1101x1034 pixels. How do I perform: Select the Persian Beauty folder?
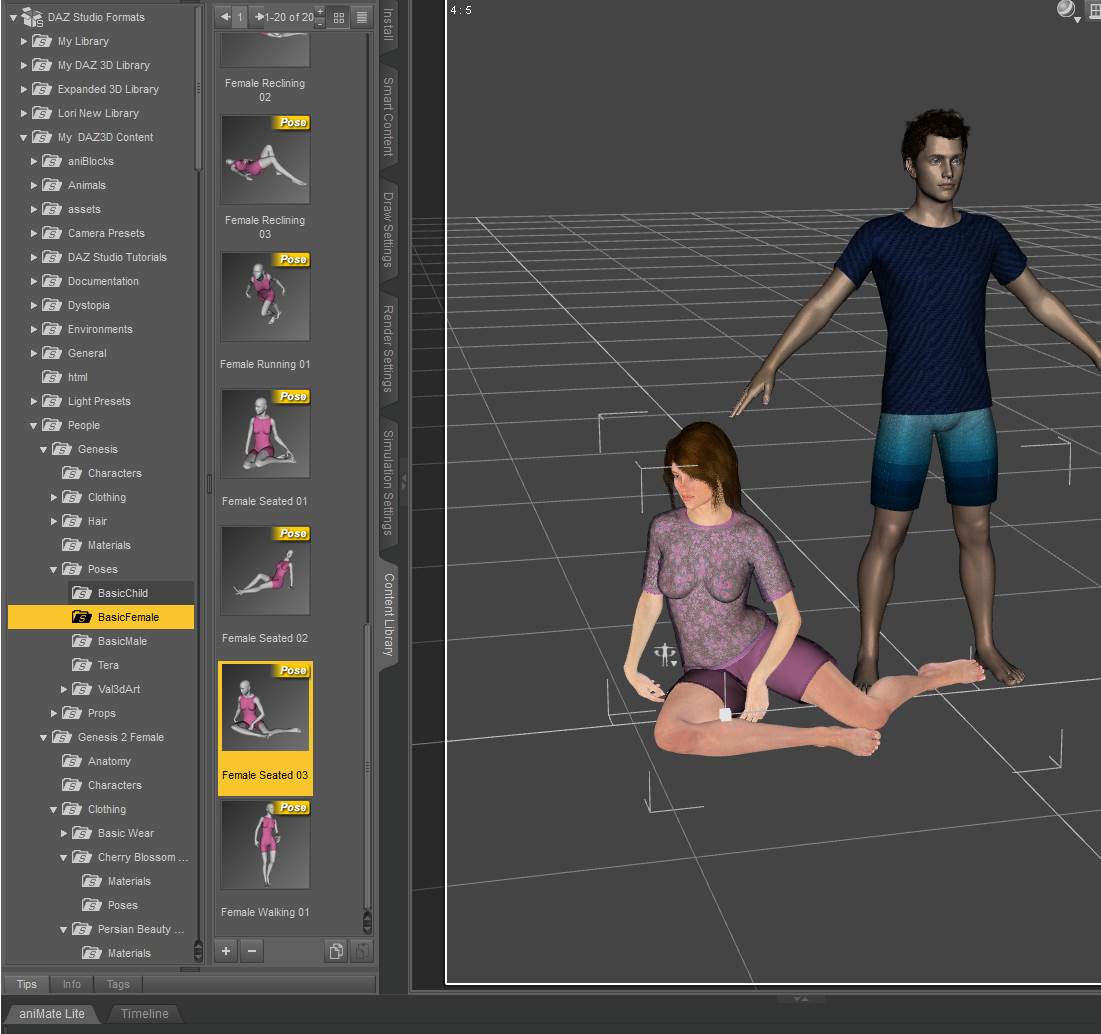pyautogui.click(x=140, y=929)
